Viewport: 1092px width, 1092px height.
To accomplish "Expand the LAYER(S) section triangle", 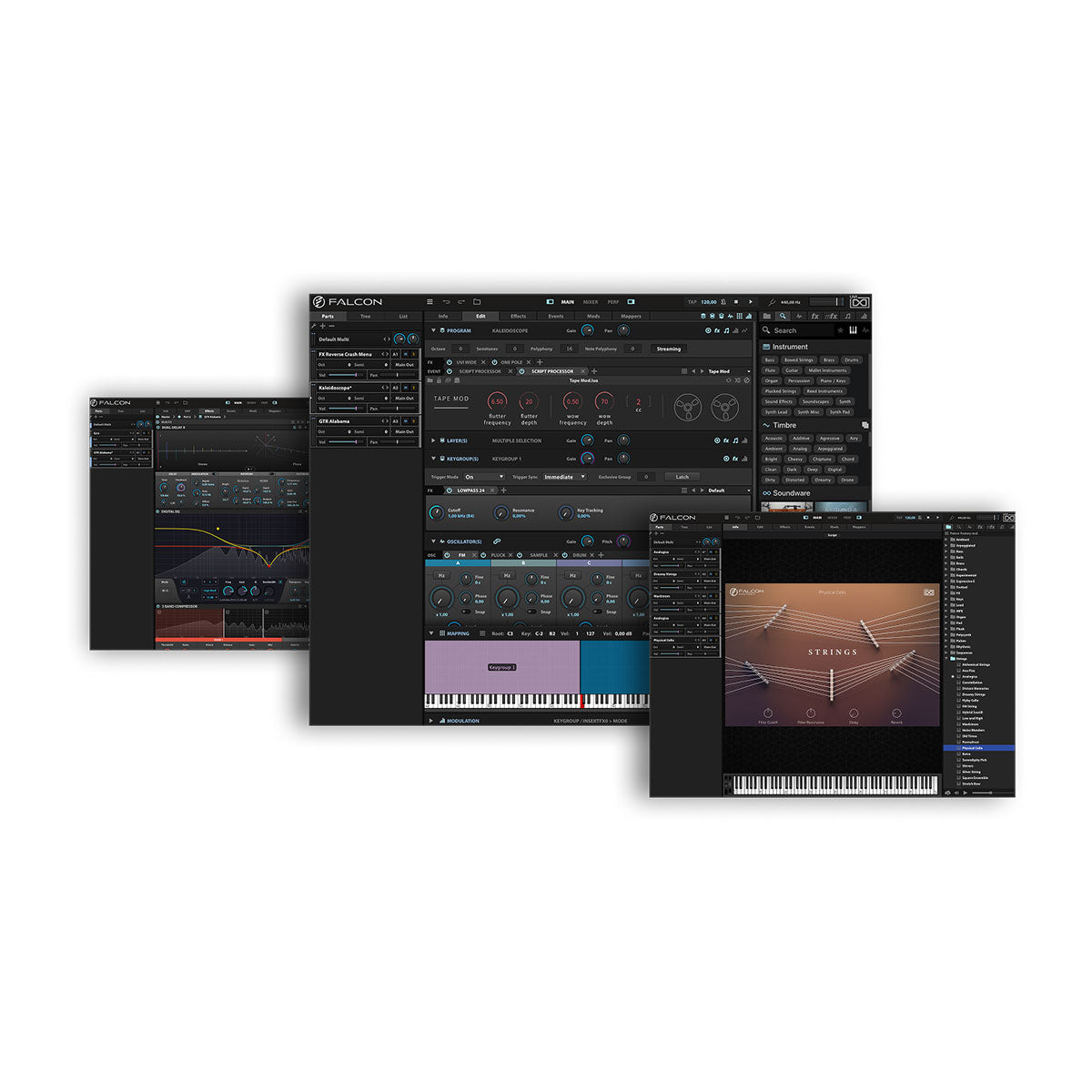I will [433, 440].
